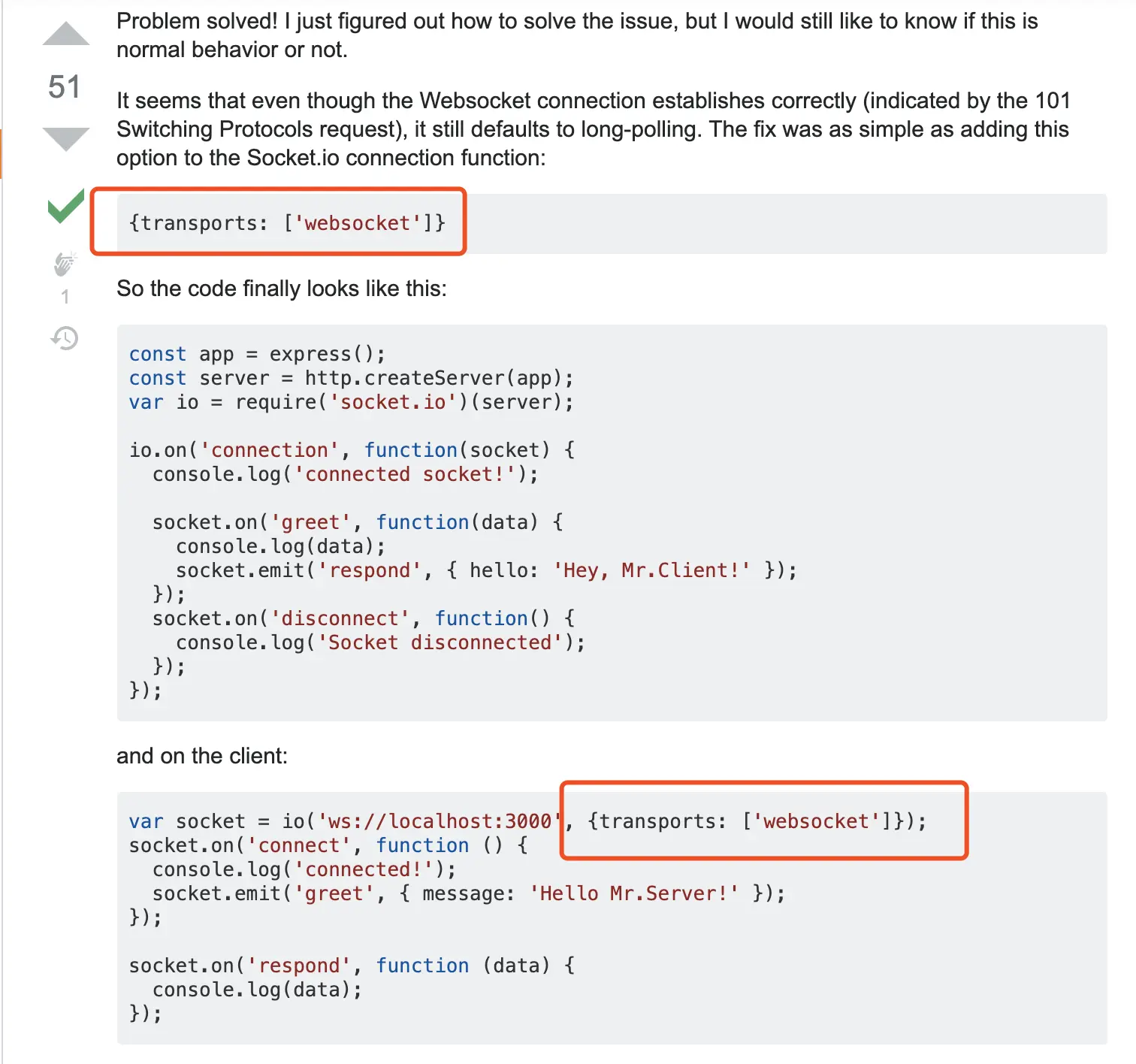Click the const app = express(); line
This screenshot has width=1136, height=1064.
(x=257, y=354)
